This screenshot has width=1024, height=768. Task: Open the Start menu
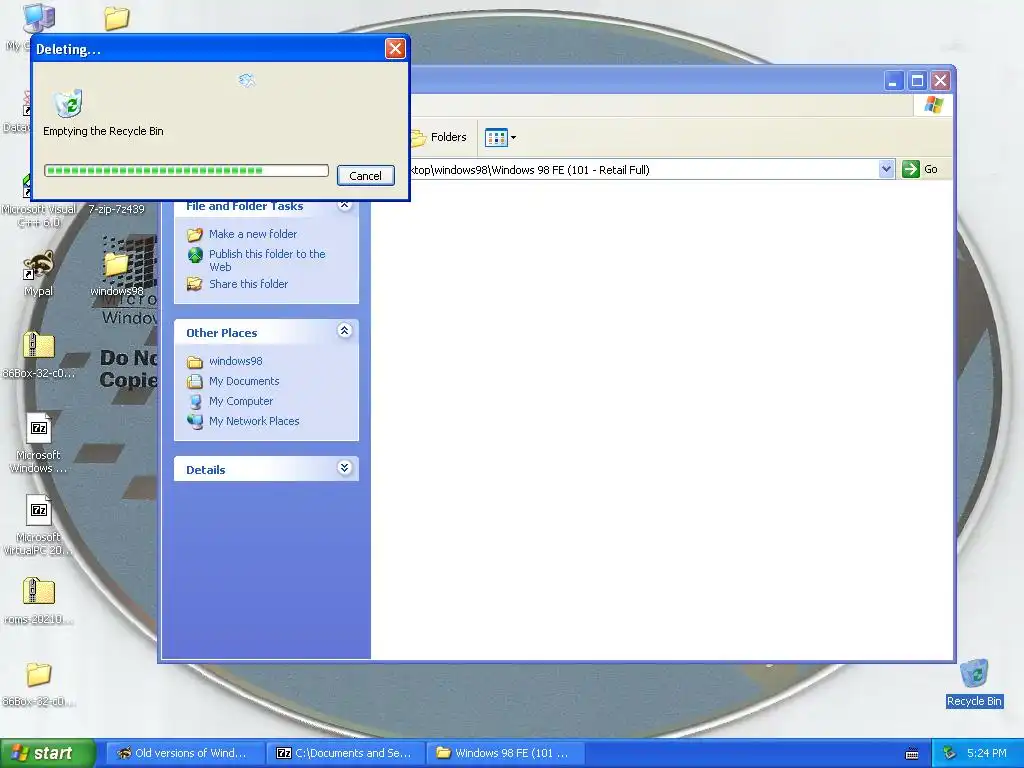tap(48, 753)
